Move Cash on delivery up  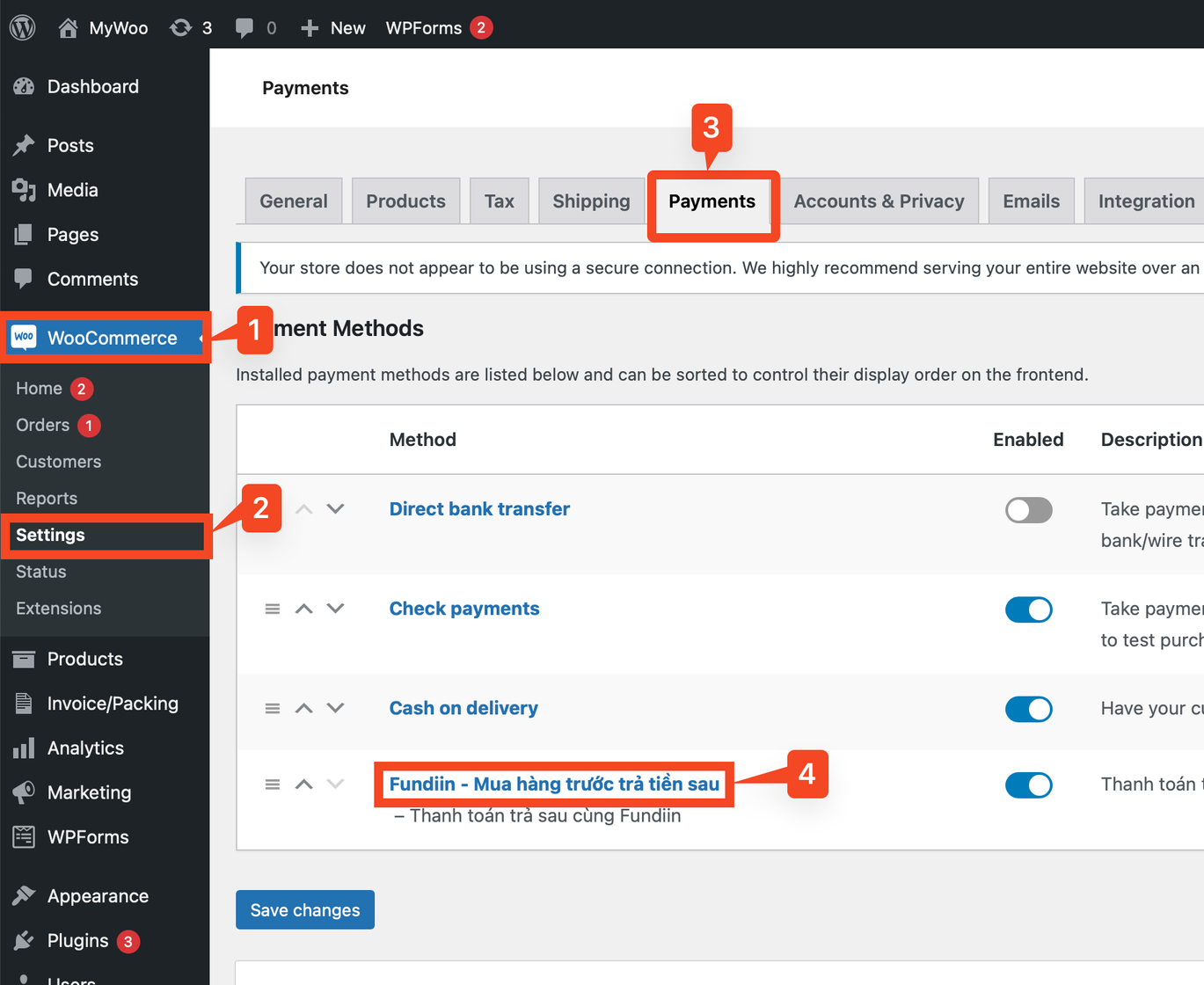[x=303, y=708]
